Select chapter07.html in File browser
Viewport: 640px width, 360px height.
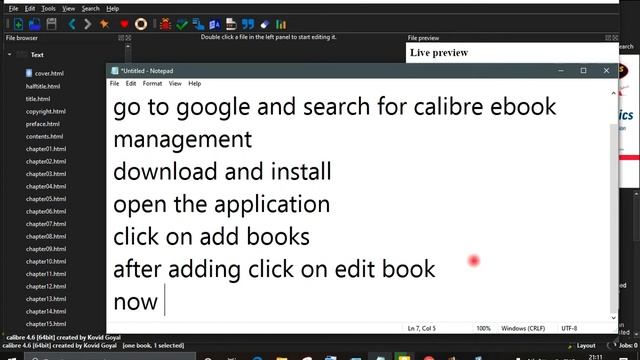46,224
